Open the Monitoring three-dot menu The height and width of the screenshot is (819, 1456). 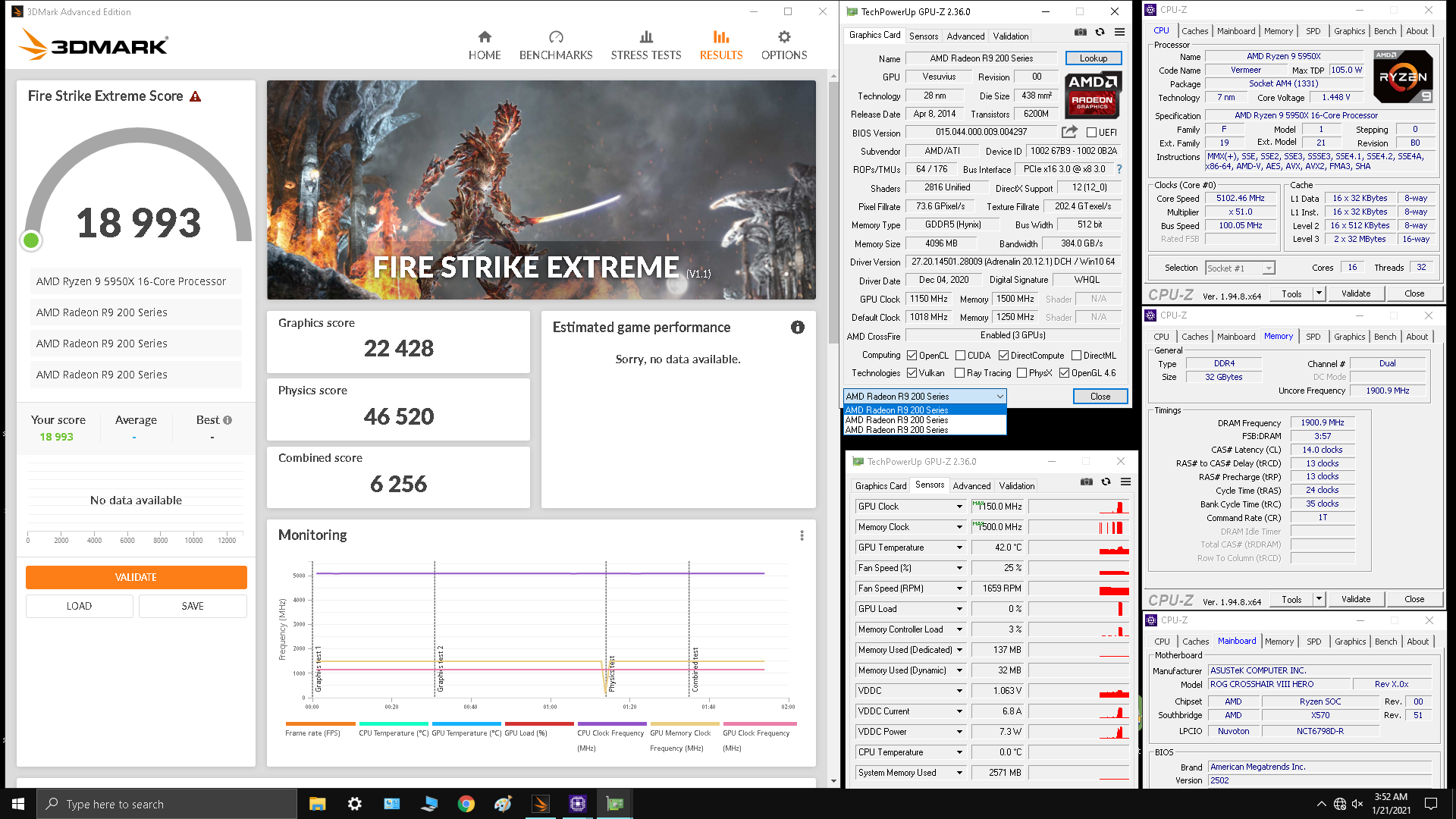pos(802,535)
